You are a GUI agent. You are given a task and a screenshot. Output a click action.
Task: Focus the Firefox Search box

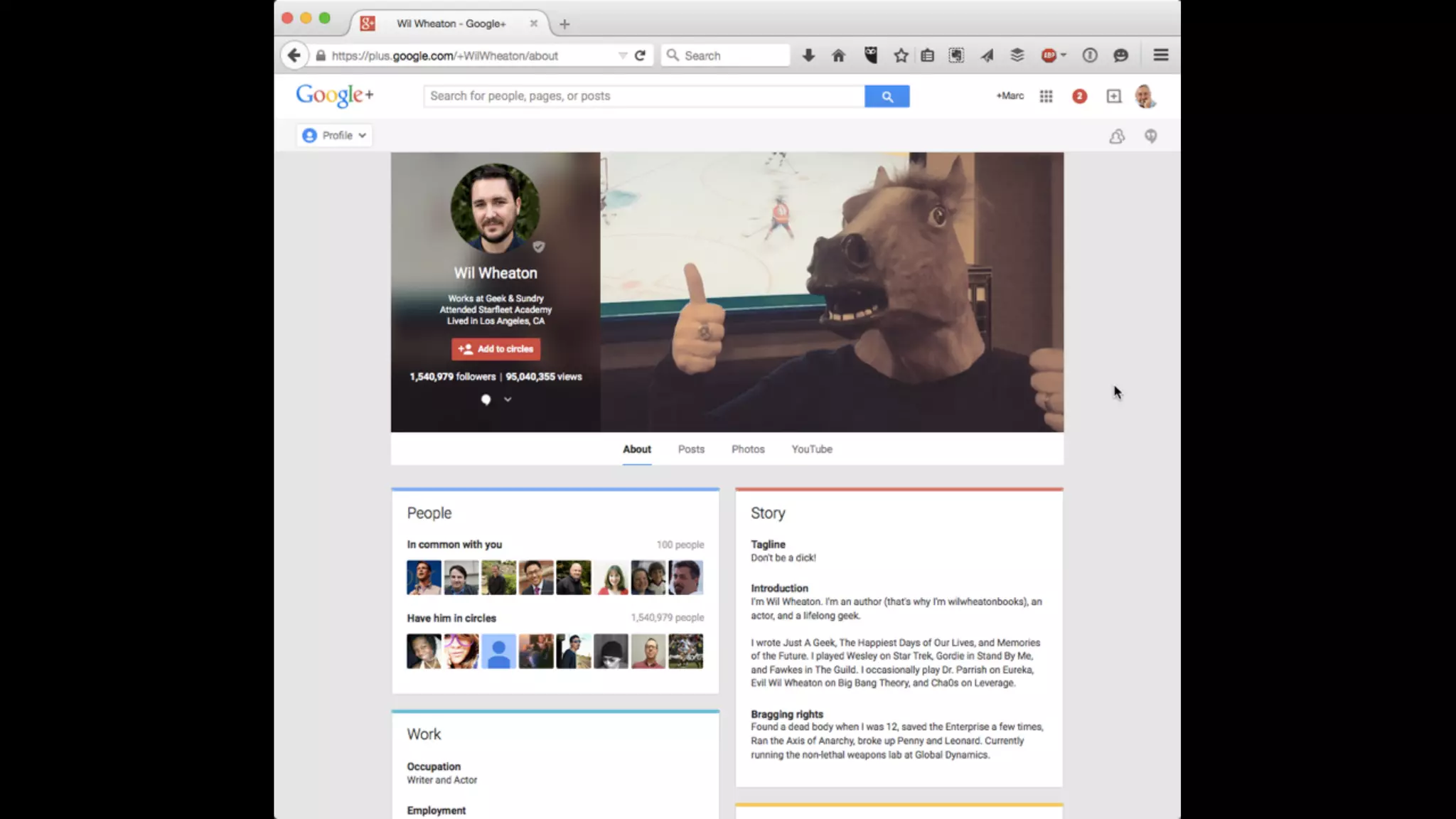pos(725,55)
